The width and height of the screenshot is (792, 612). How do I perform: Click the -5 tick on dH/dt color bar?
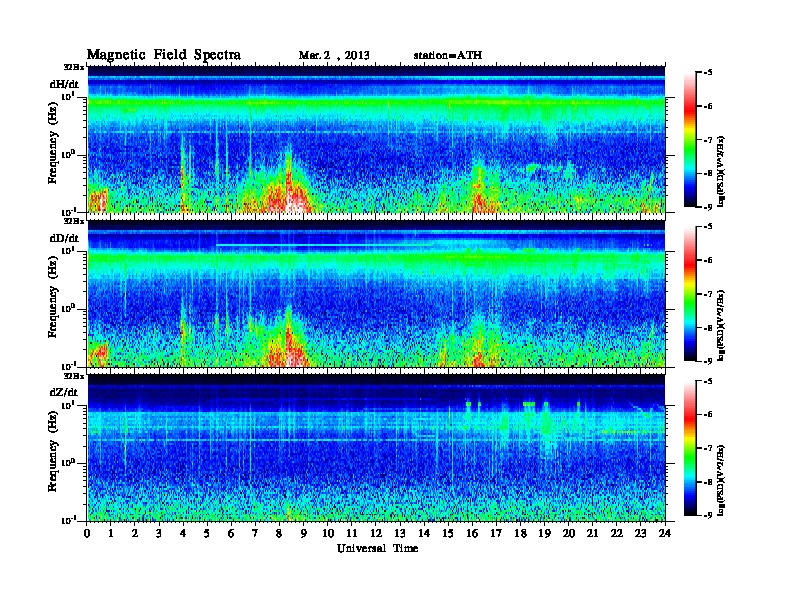(708, 73)
